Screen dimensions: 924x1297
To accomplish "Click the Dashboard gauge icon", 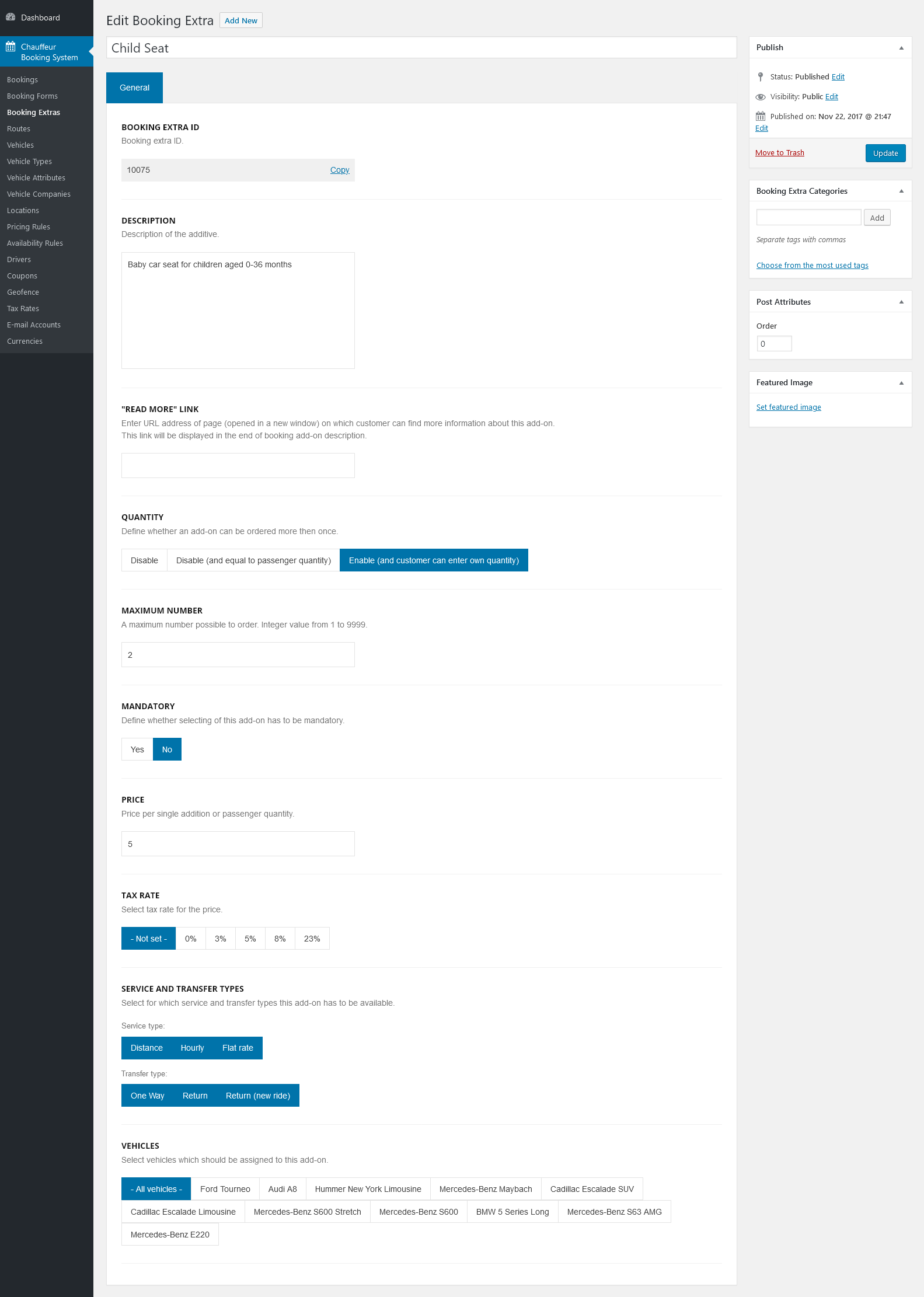I will click(x=11, y=18).
